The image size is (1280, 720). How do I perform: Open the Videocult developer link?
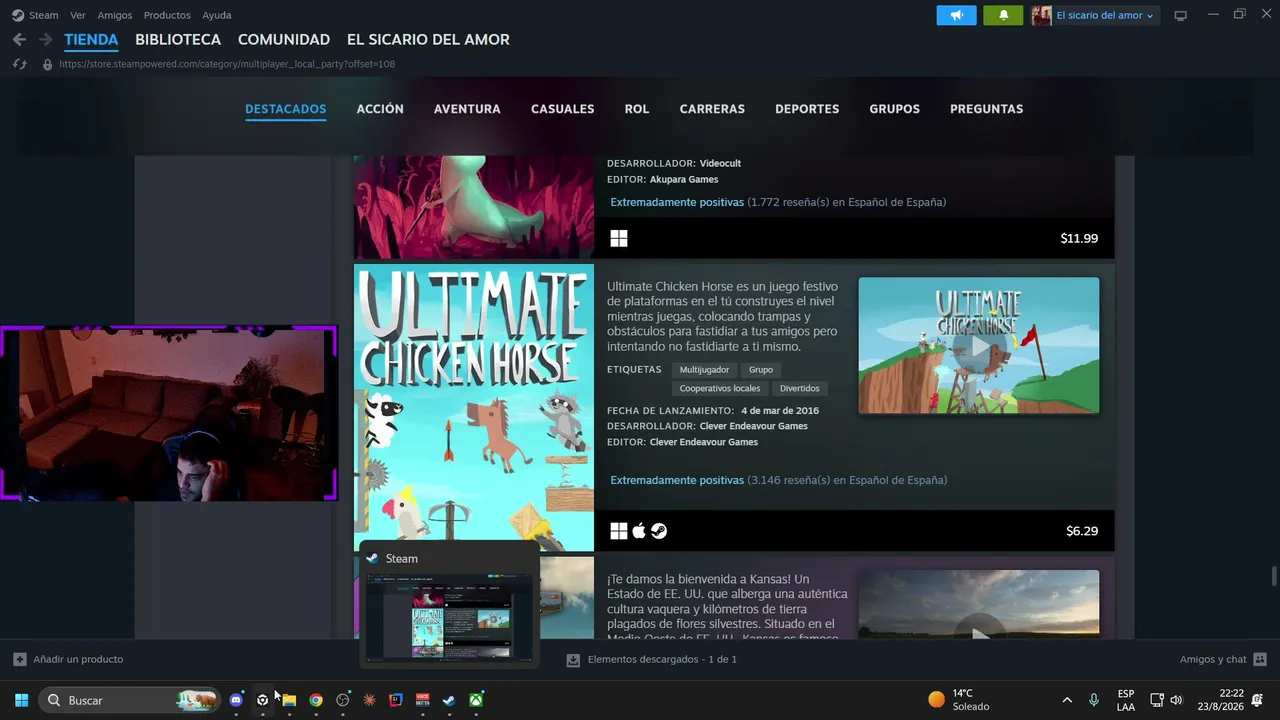coord(720,163)
